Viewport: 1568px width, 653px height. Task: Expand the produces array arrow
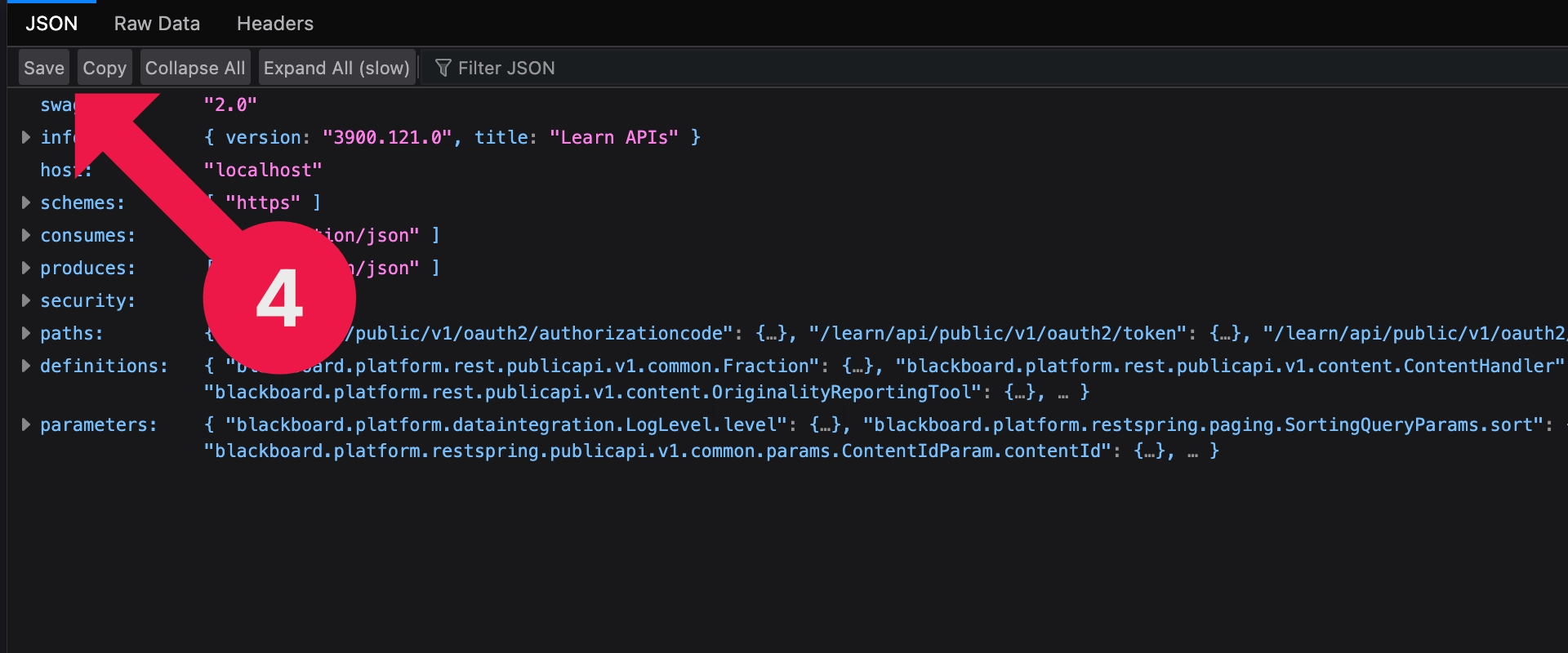click(x=26, y=268)
